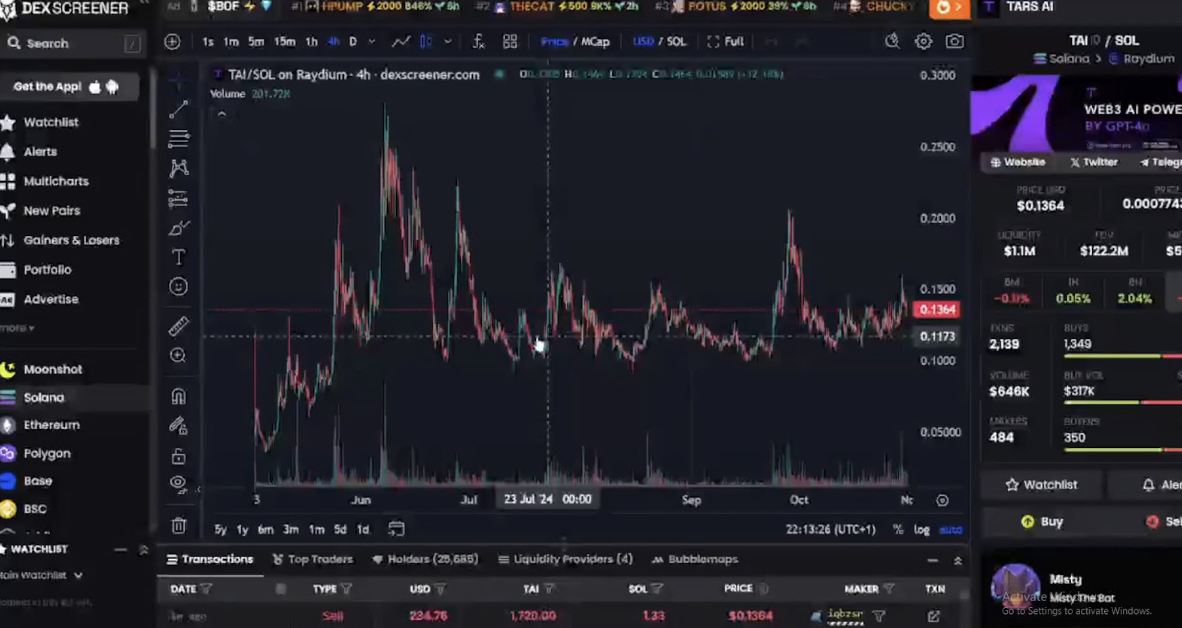The image size is (1182, 628).
Task: Select BSC chain in sidebar
Action: [x=35, y=509]
